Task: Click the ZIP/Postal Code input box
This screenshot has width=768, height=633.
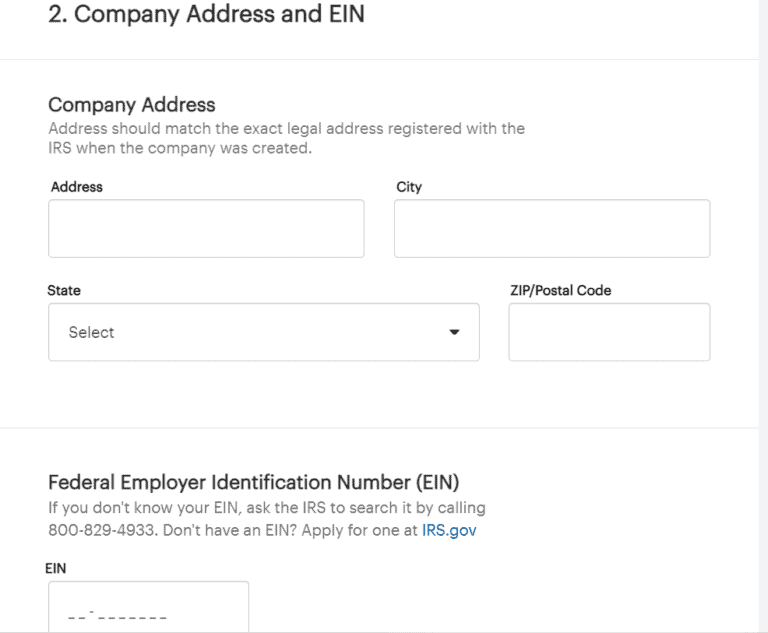Action: [x=609, y=332]
